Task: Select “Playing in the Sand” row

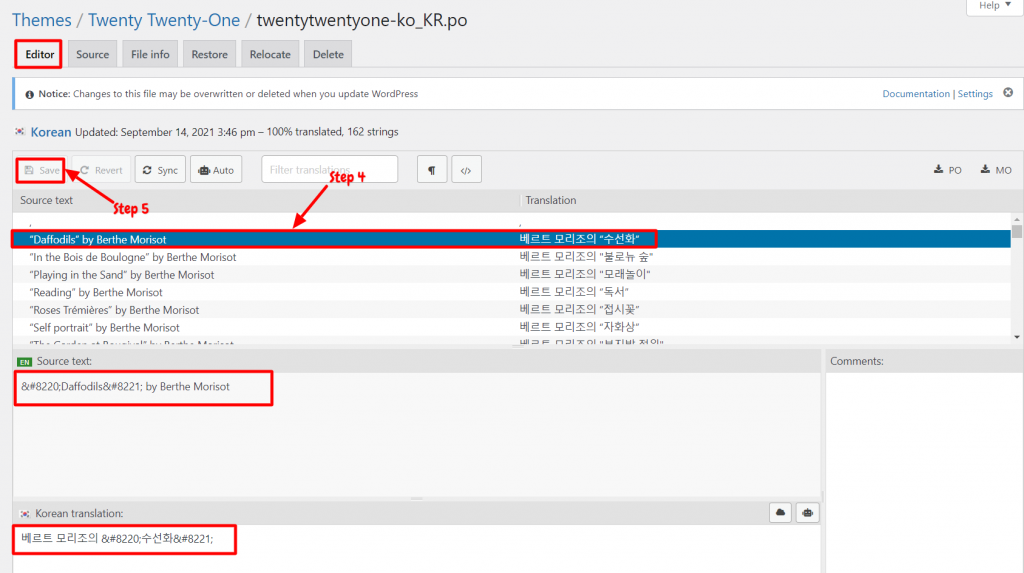Action: pos(511,274)
